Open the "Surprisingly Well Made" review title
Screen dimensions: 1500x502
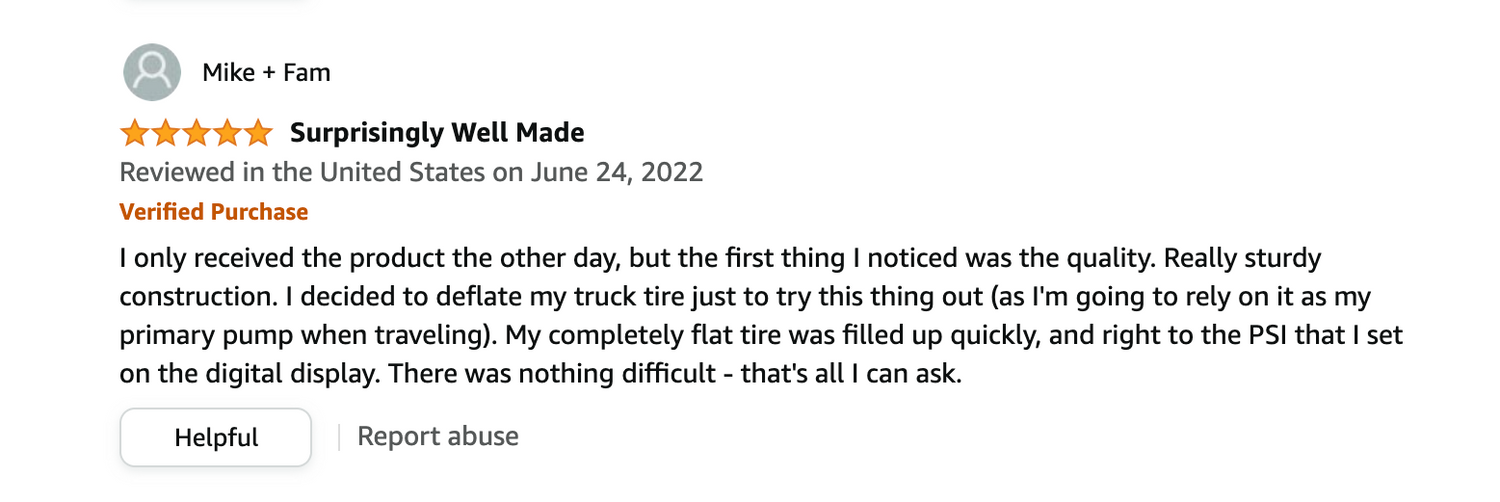(x=437, y=132)
